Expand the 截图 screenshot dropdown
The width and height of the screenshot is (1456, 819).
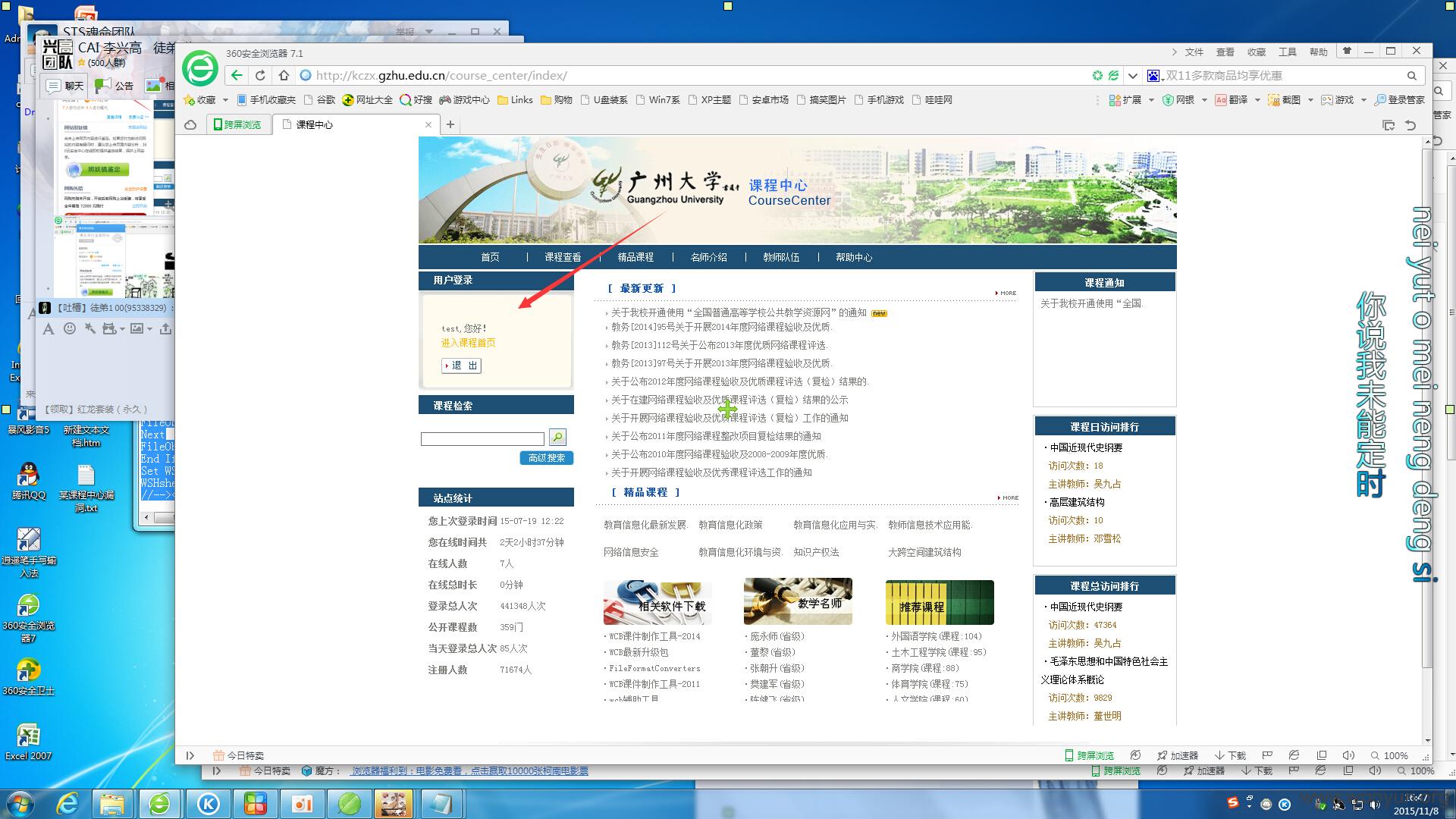point(1310,100)
